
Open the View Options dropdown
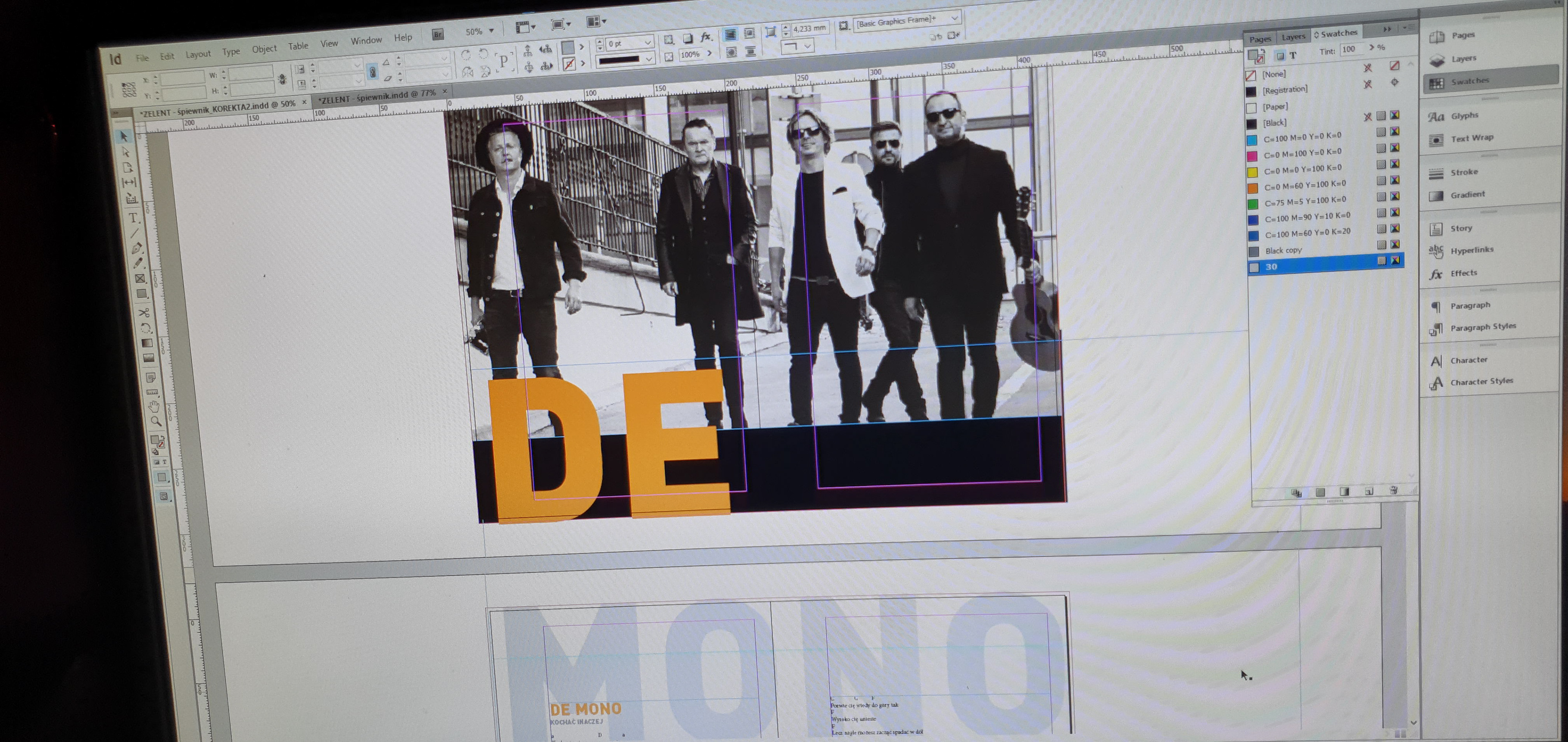(525, 27)
